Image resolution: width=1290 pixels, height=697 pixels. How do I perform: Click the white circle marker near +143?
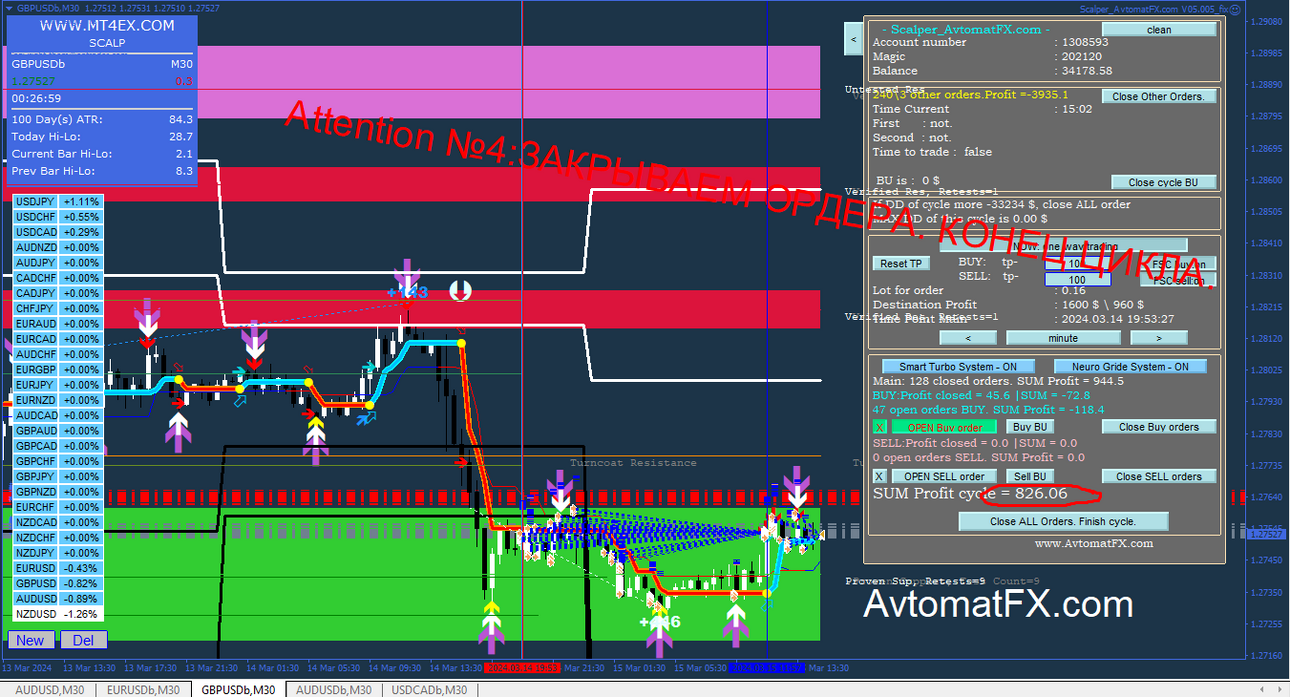tap(459, 291)
